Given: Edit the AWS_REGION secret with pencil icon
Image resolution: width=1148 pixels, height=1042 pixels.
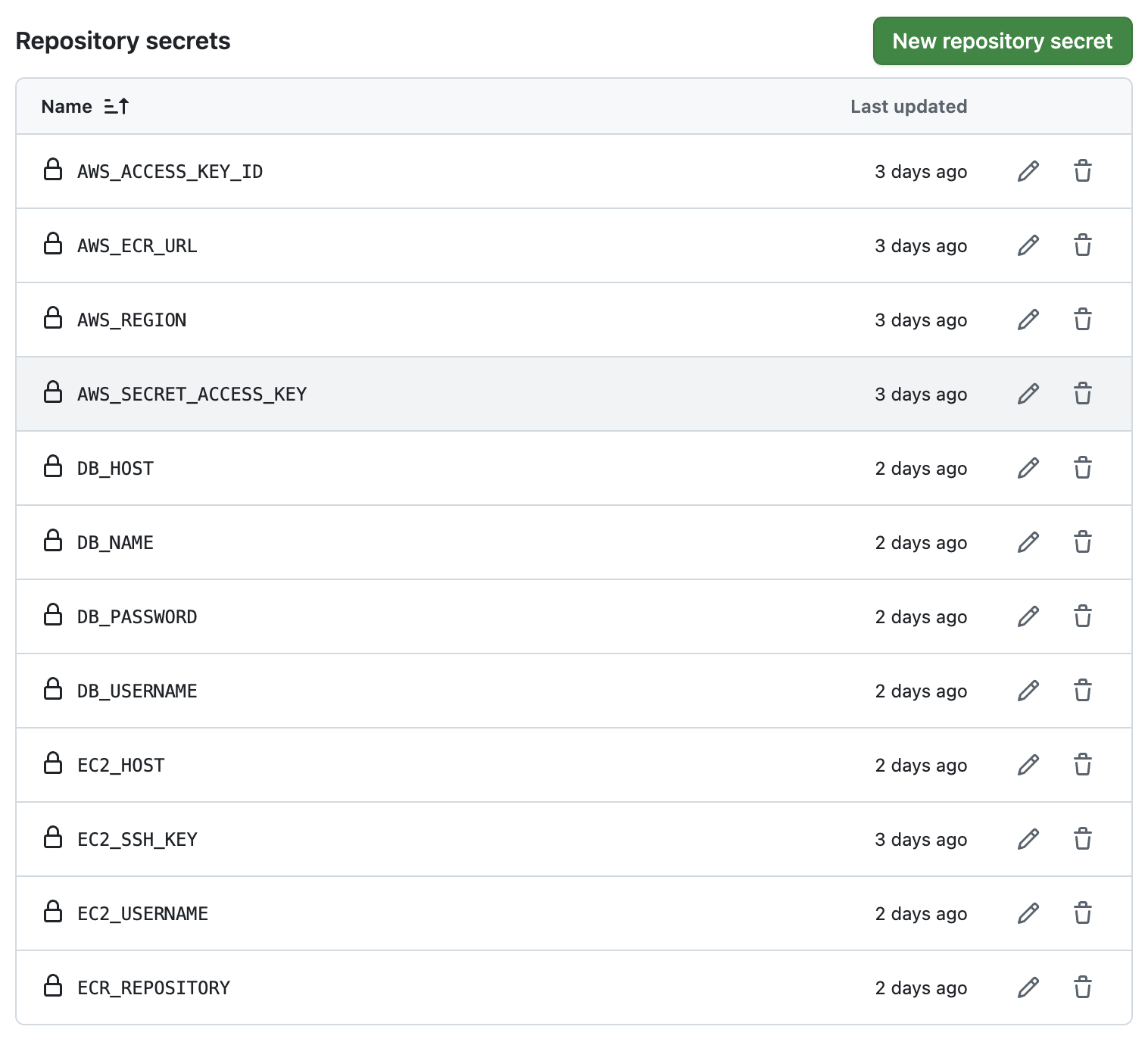Looking at the screenshot, I should click(x=1028, y=320).
